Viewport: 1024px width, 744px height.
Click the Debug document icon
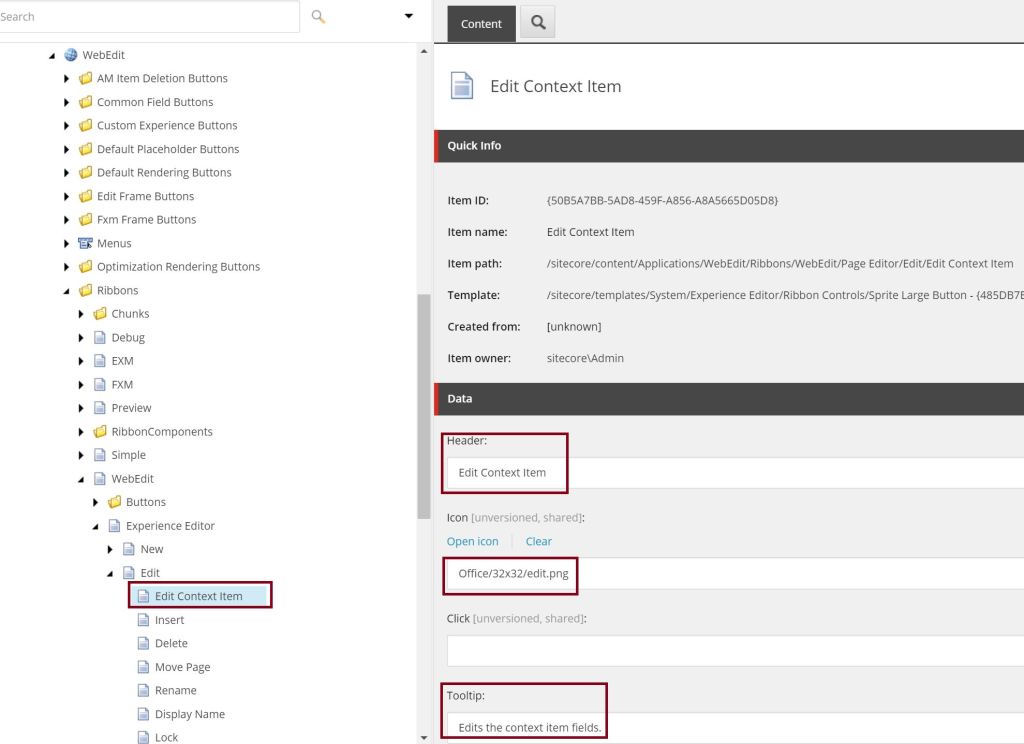(100, 338)
